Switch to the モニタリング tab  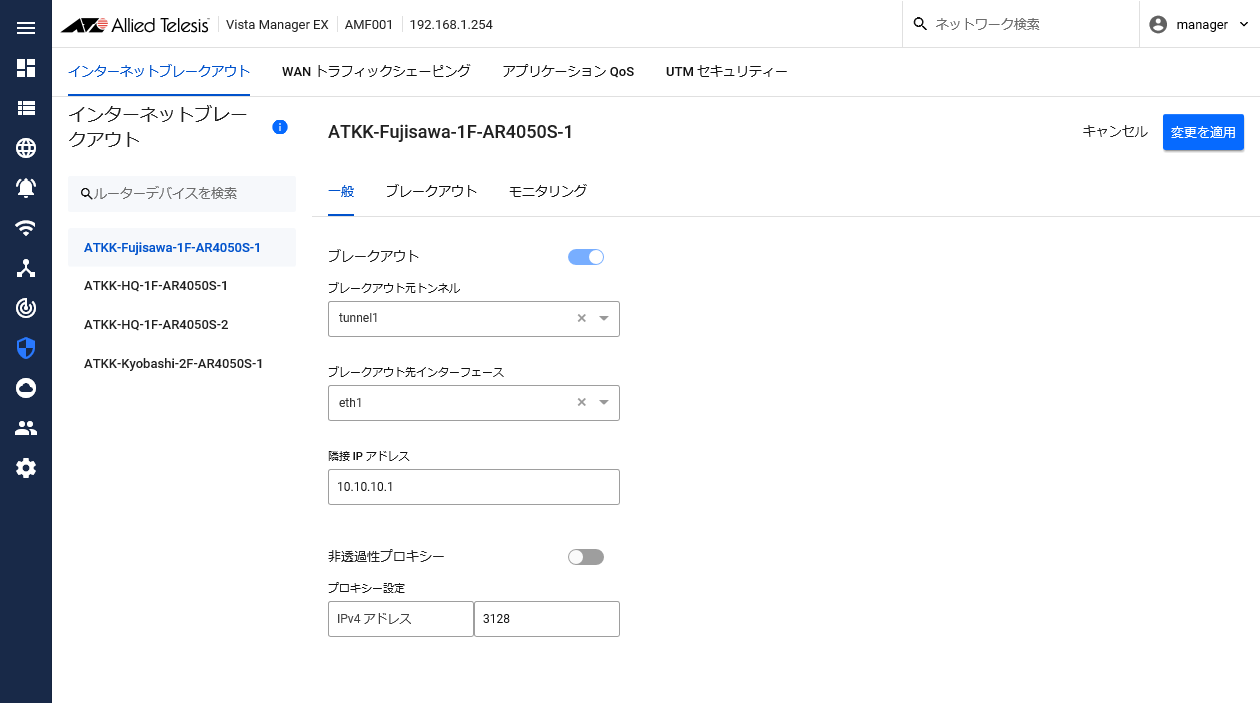pyautogui.click(x=547, y=191)
